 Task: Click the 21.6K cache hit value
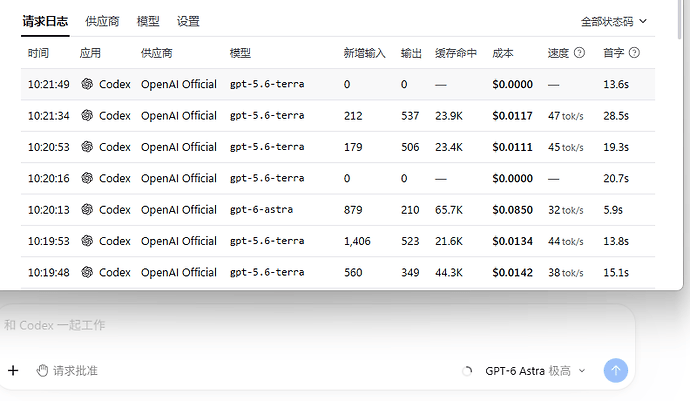click(x=449, y=241)
